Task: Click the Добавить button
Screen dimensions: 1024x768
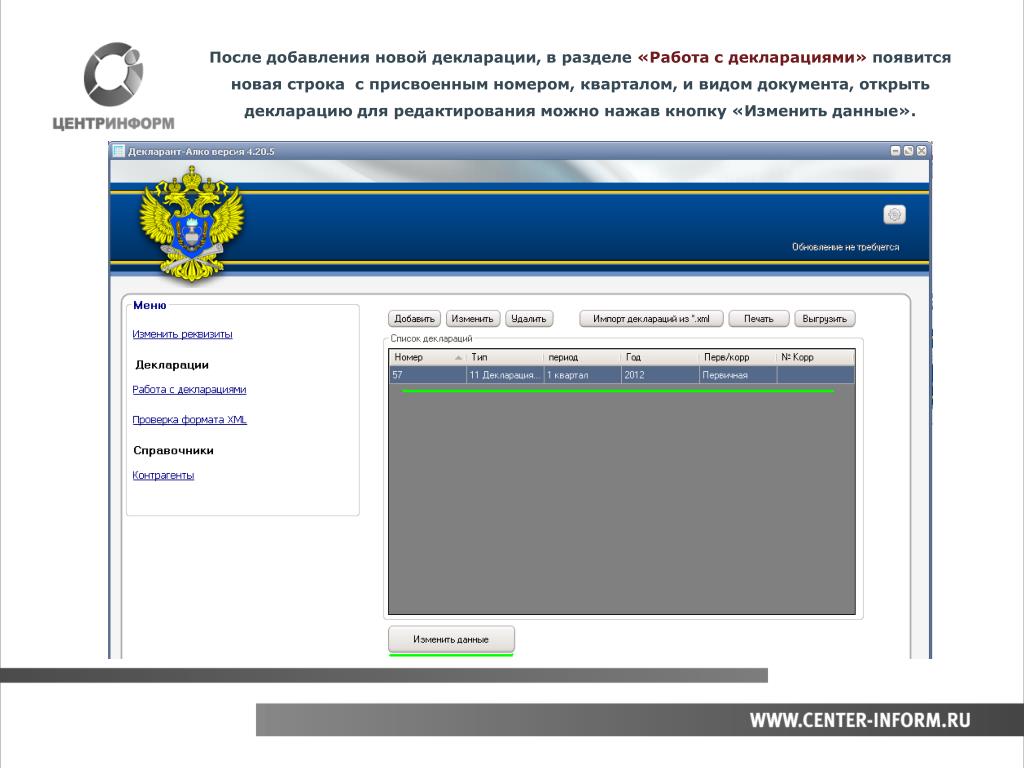Action: tap(414, 319)
